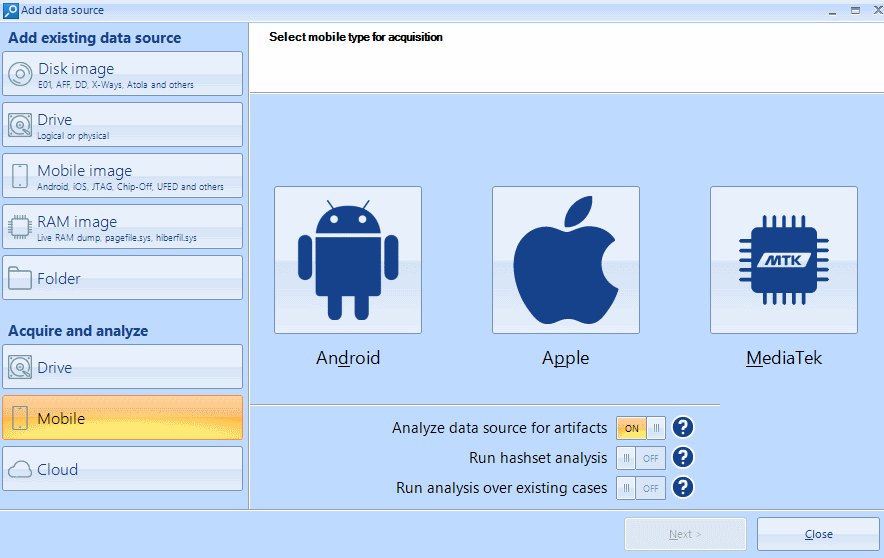Select Cloud acquisition option
The image size is (884, 558).
click(x=122, y=469)
